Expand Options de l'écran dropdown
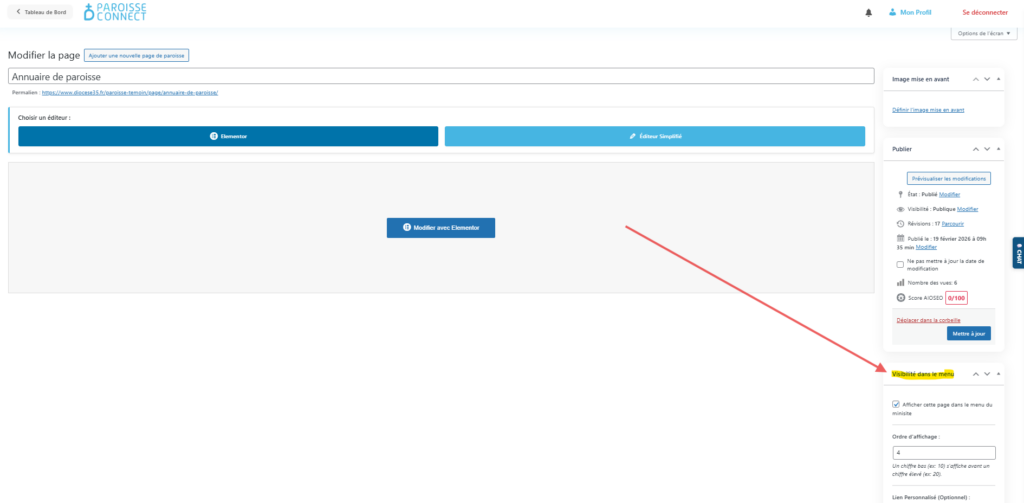The height and width of the screenshot is (503, 1024). click(983, 33)
